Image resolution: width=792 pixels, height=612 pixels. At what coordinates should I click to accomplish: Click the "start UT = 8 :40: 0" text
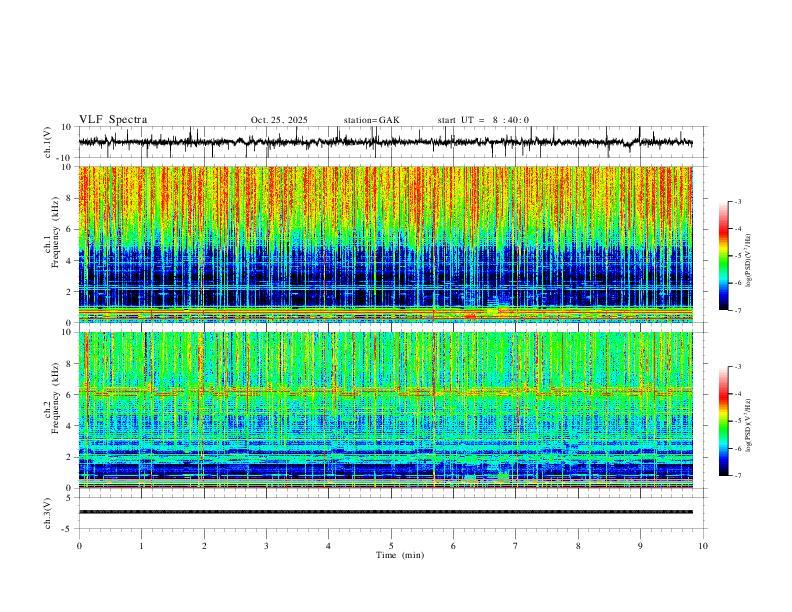click(483, 120)
